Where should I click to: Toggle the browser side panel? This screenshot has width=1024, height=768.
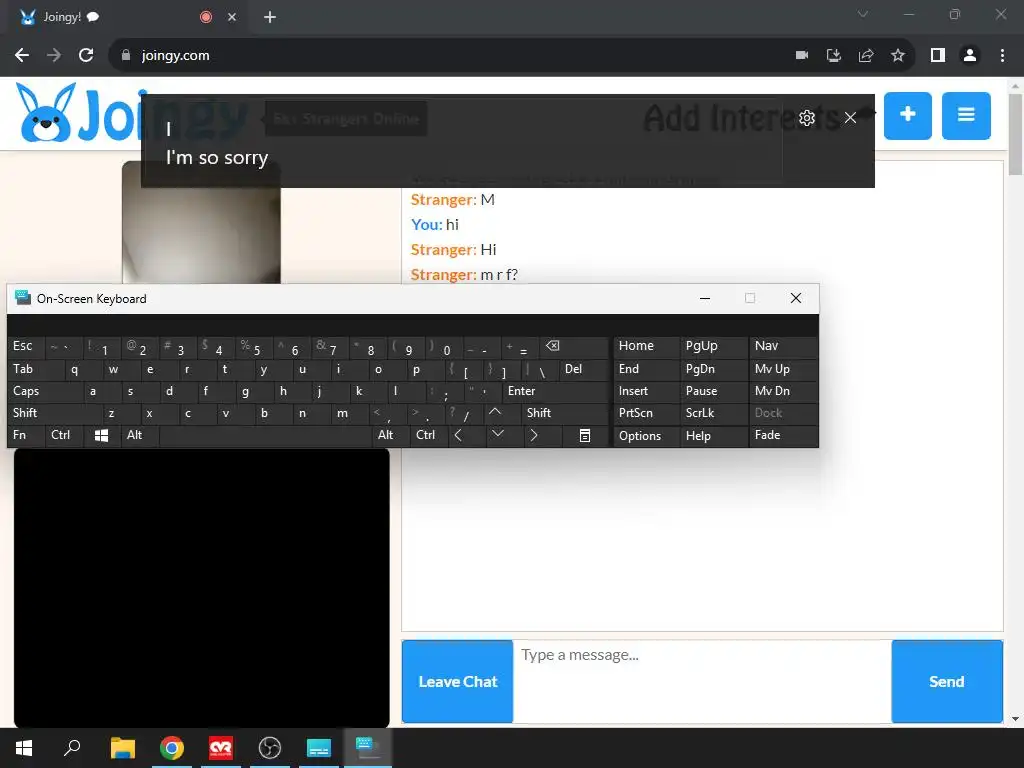[x=938, y=56]
